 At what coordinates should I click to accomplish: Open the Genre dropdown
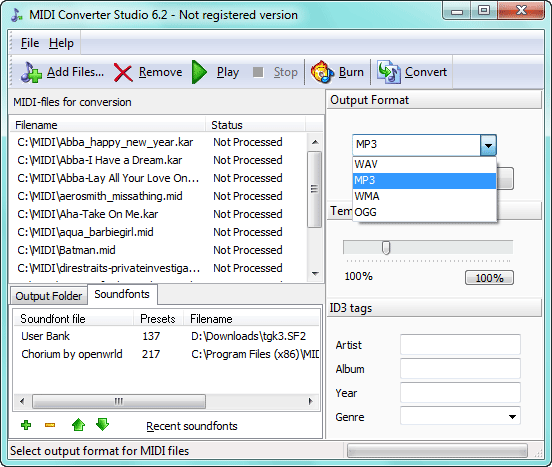(x=512, y=417)
